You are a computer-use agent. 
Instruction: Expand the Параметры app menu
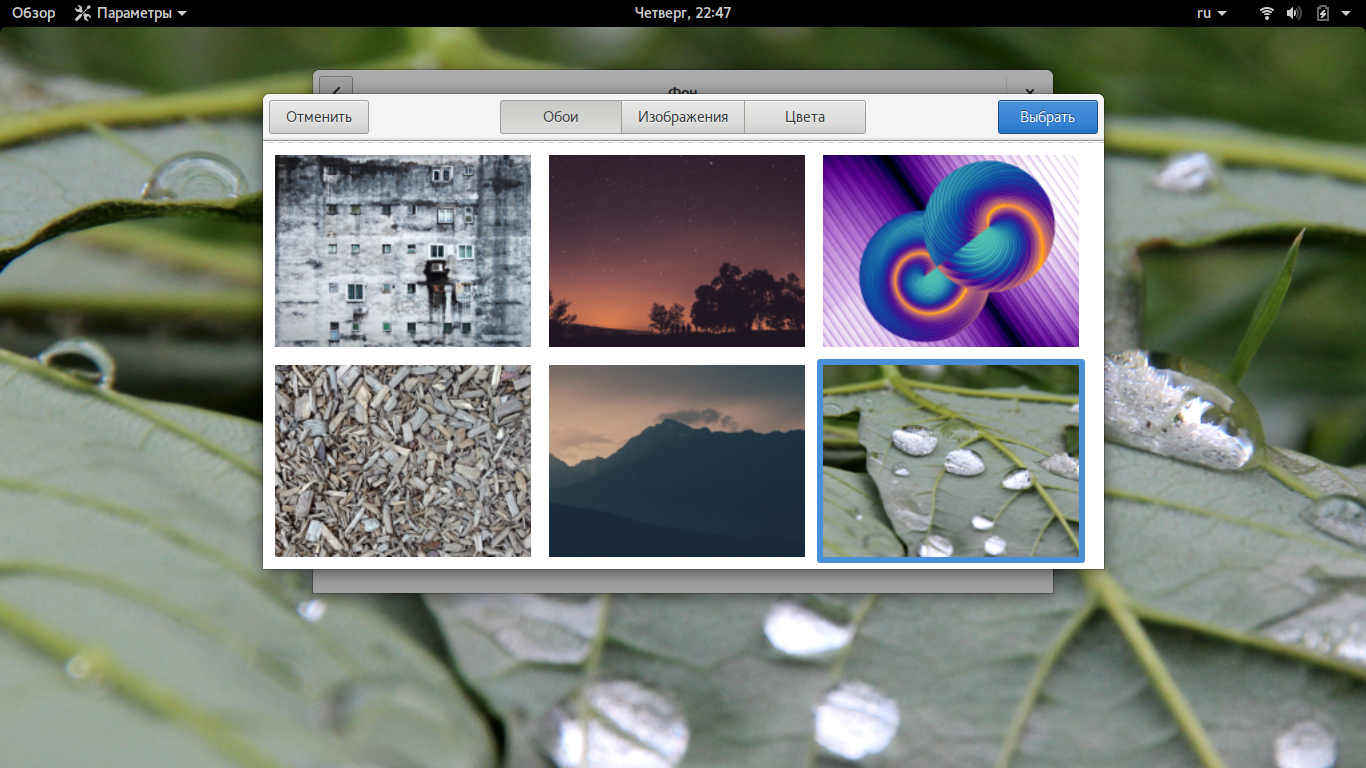(130, 13)
